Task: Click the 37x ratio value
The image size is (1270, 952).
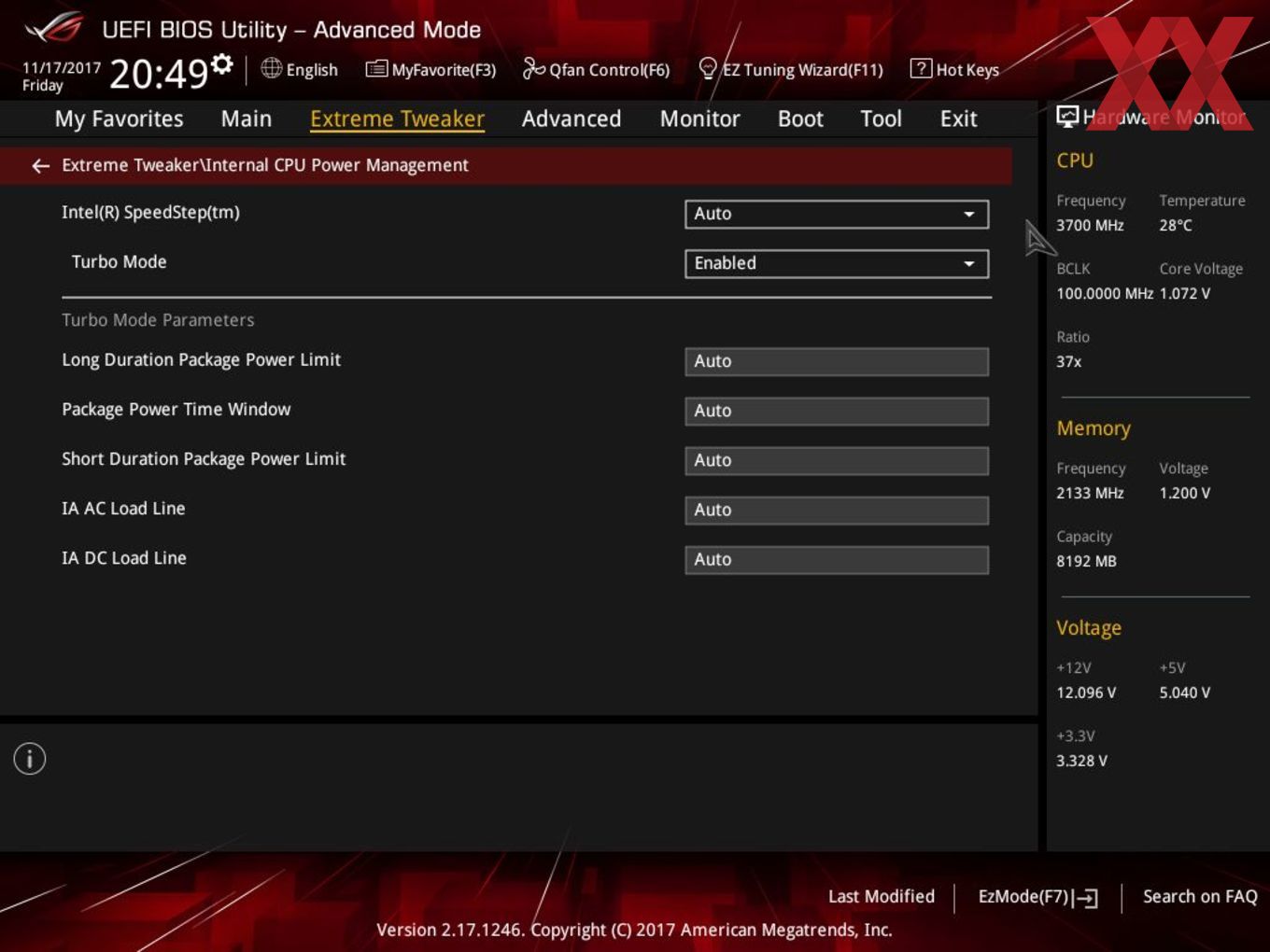Action: click(x=1069, y=361)
